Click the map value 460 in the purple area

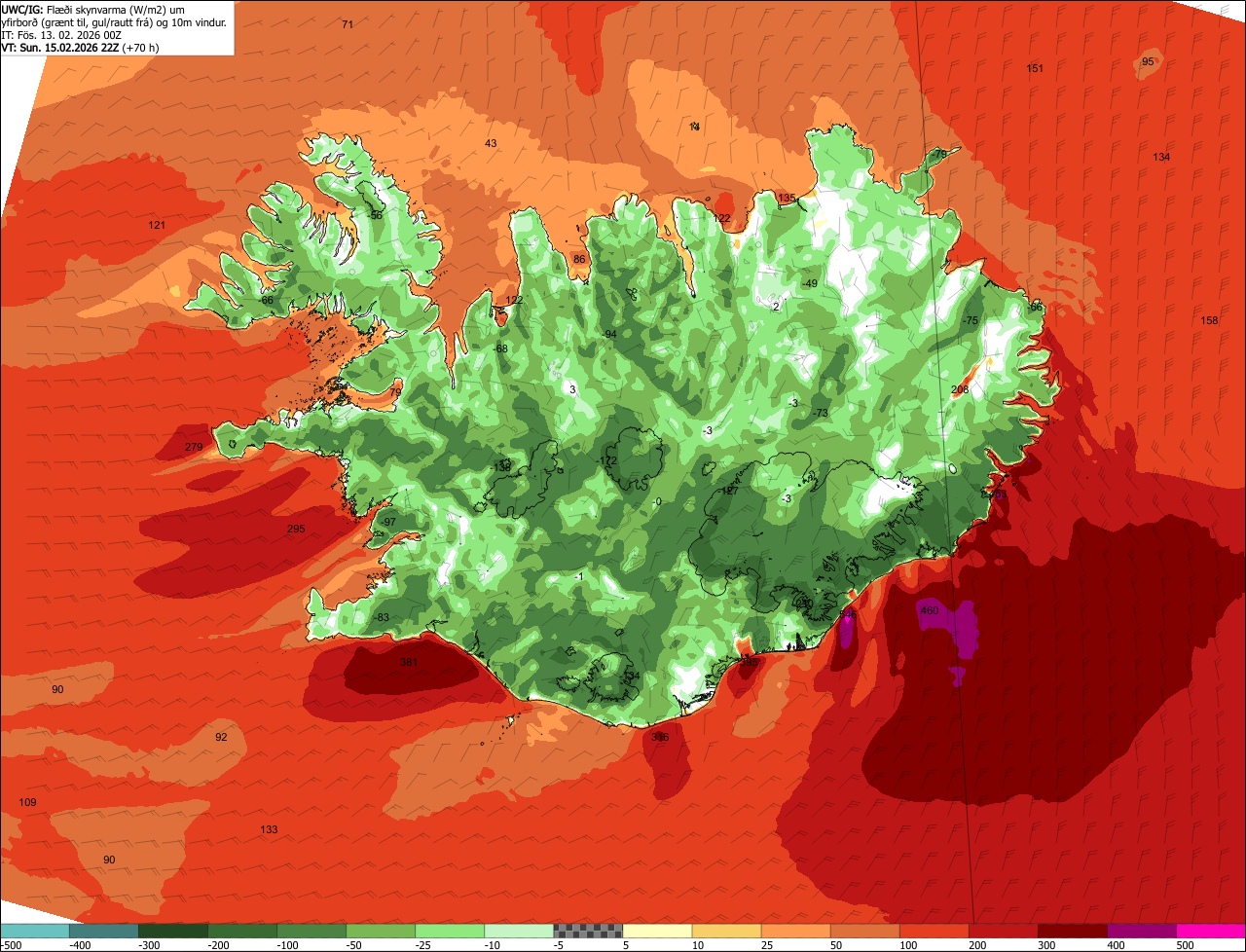click(x=930, y=610)
